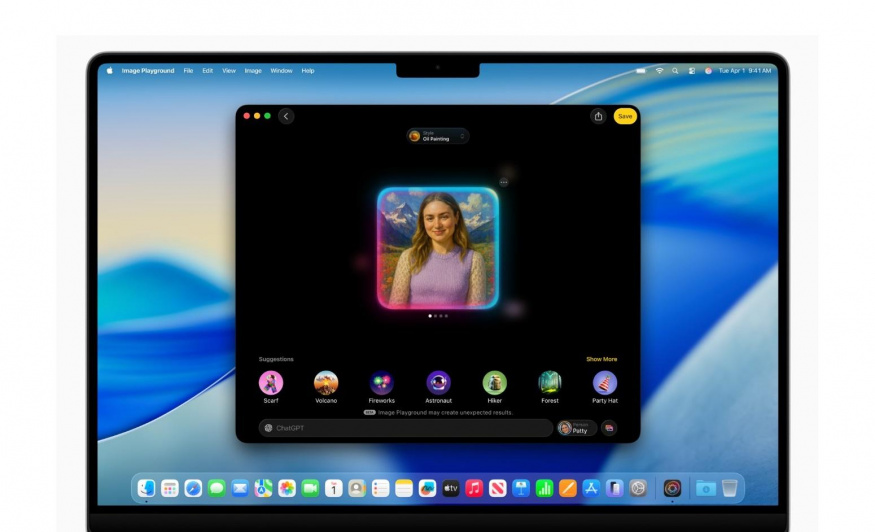Open the Apple menu
This screenshot has height=532, width=875.
(x=110, y=71)
